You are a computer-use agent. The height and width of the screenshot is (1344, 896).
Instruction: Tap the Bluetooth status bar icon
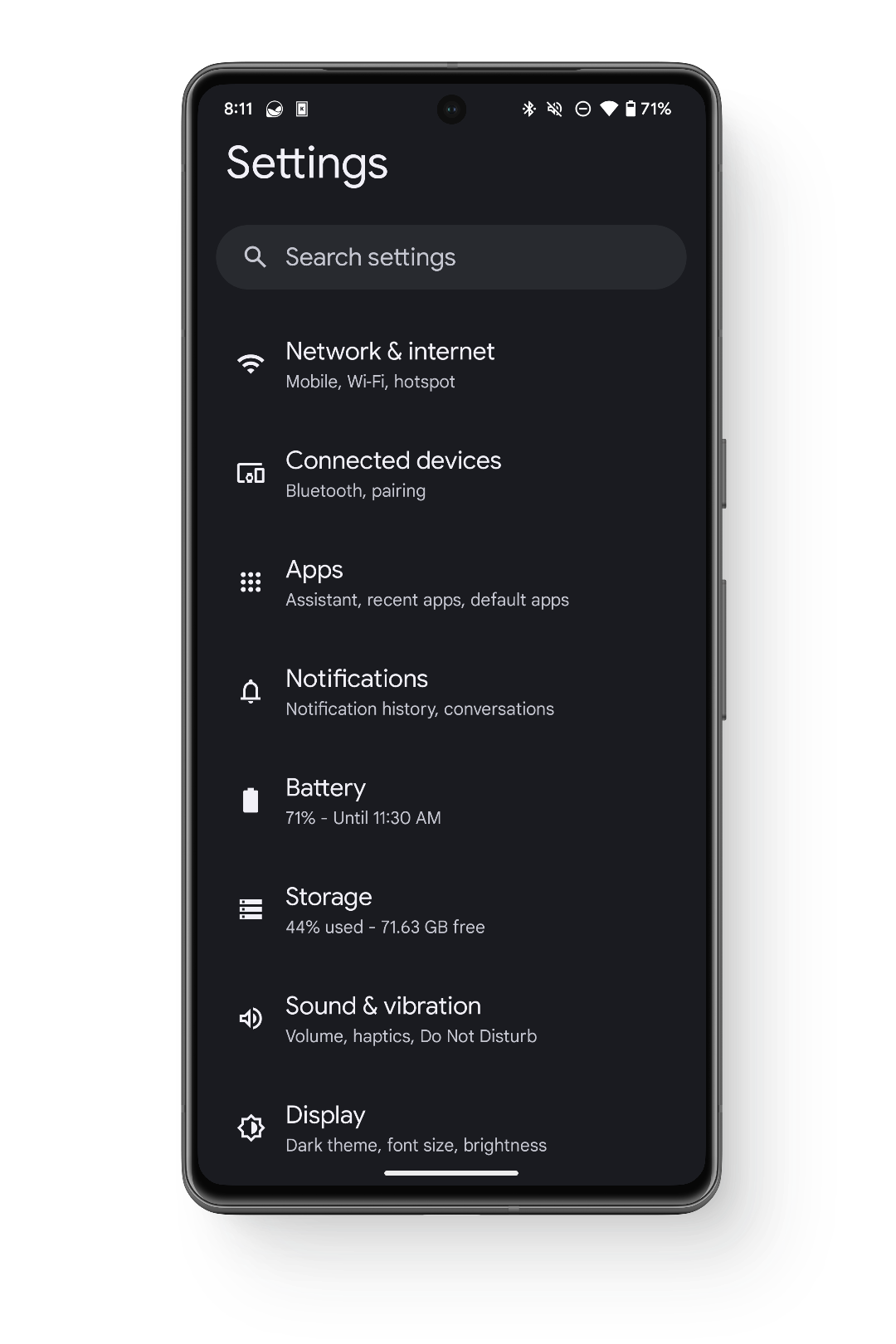tap(528, 109)
